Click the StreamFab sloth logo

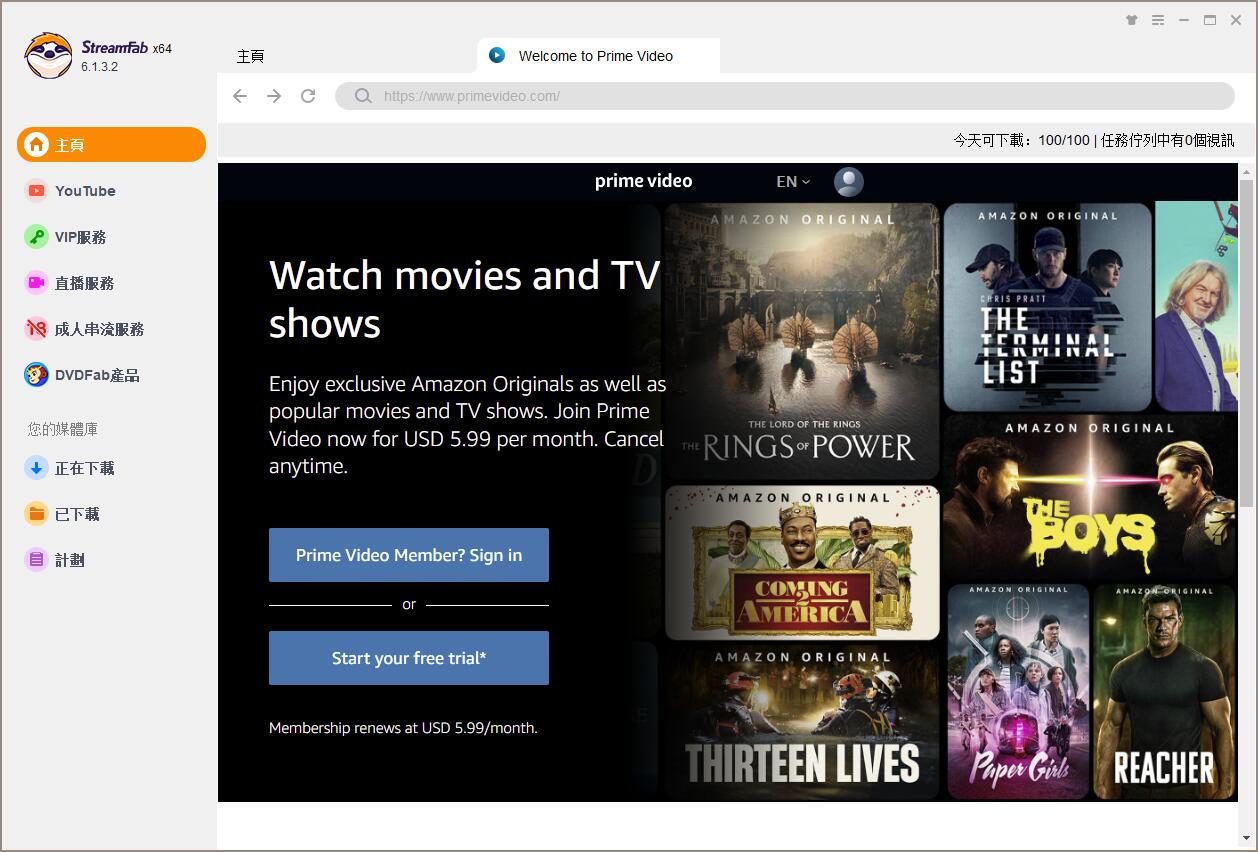(48, 55)
